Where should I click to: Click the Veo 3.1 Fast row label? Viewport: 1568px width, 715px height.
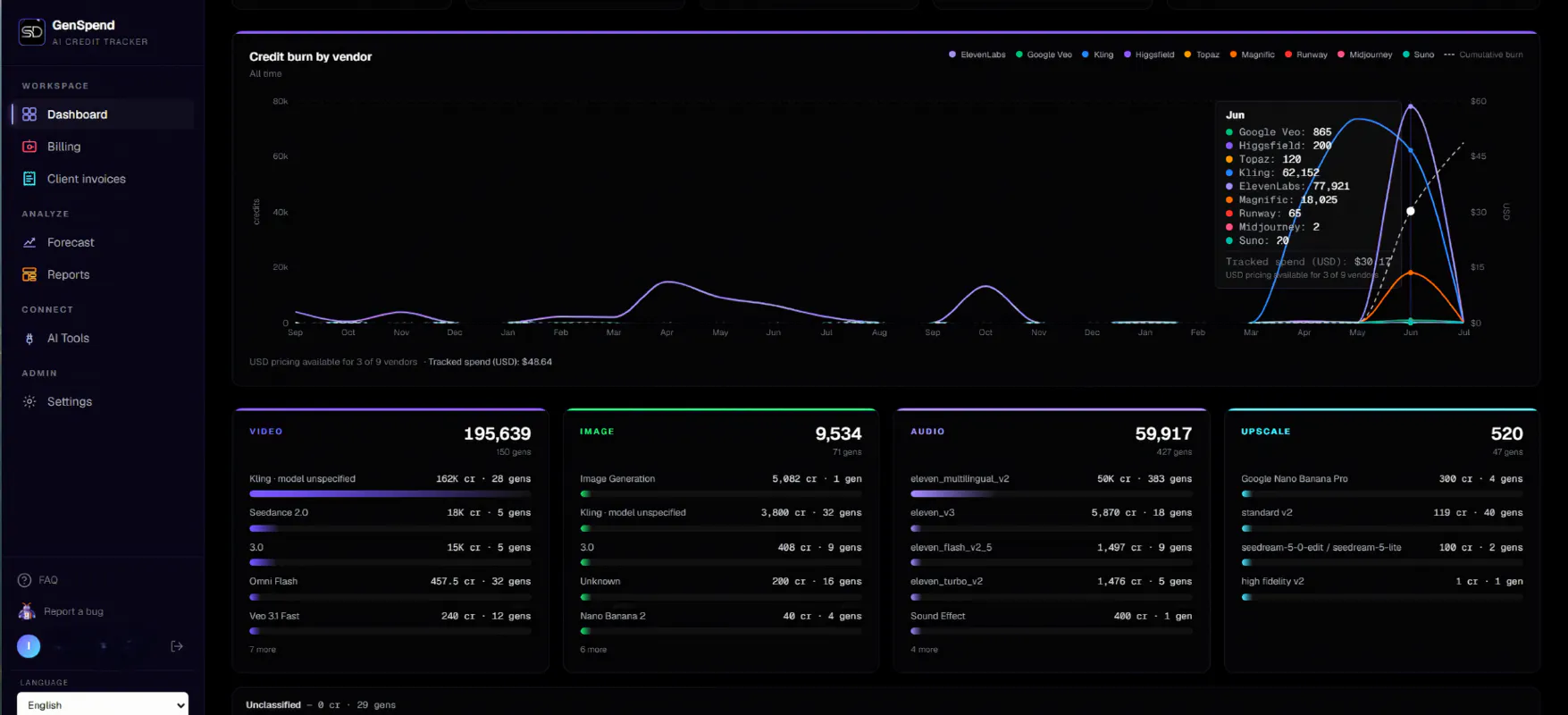pos(274,617)
